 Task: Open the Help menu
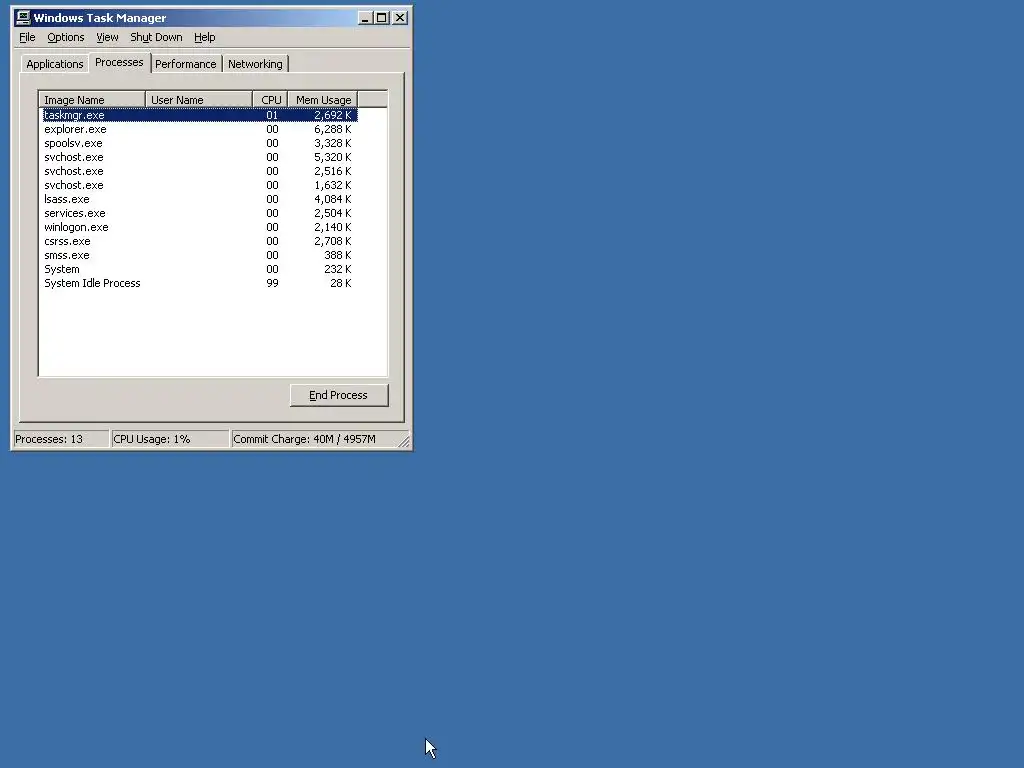coord(204,37)
